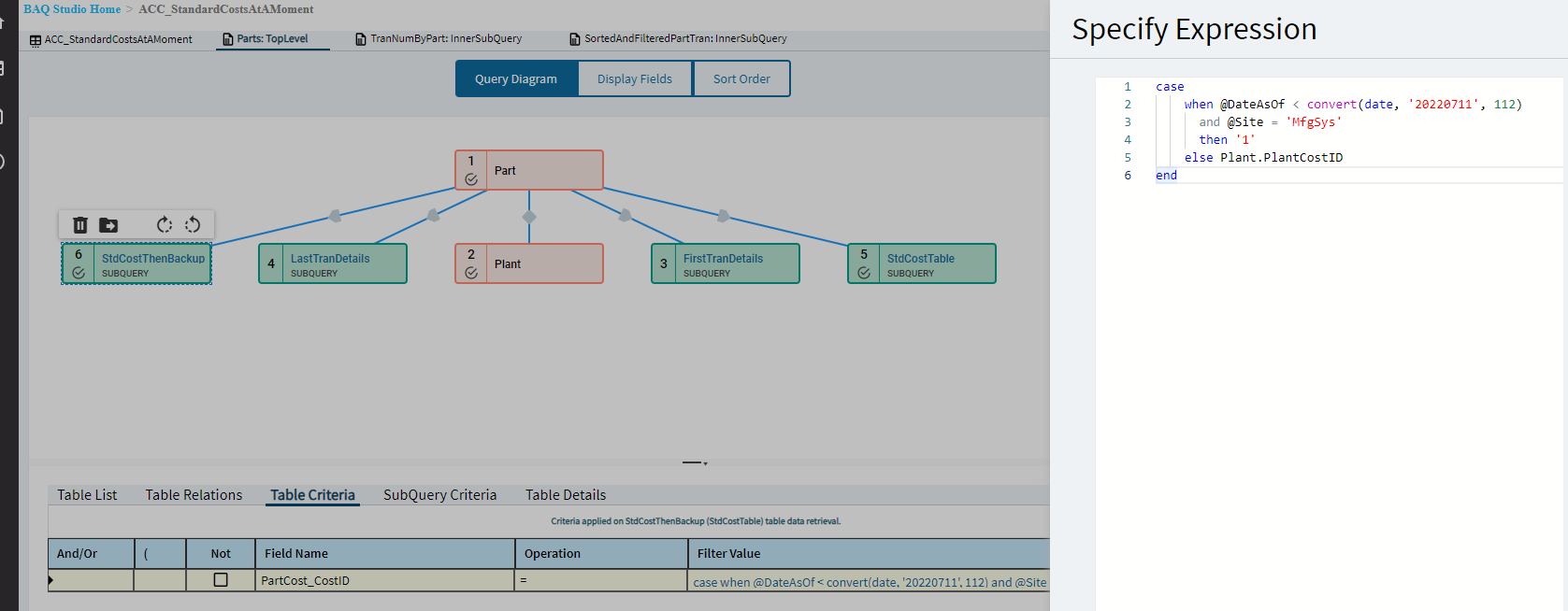Click the Operation column header
1568x611 pixels.
coord(602,553)
